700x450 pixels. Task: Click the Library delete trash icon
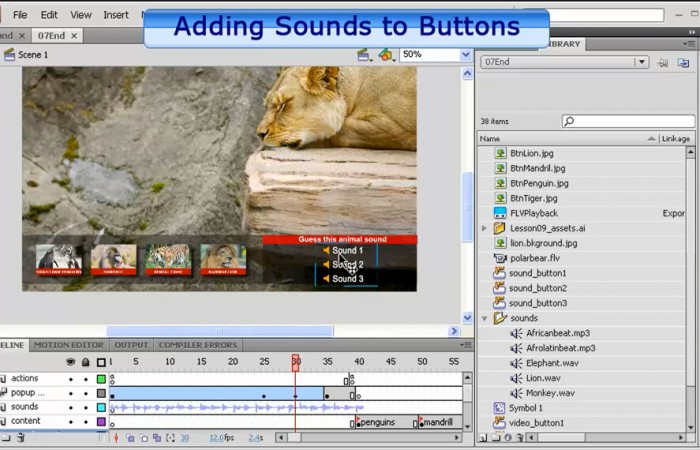(519, 438)
